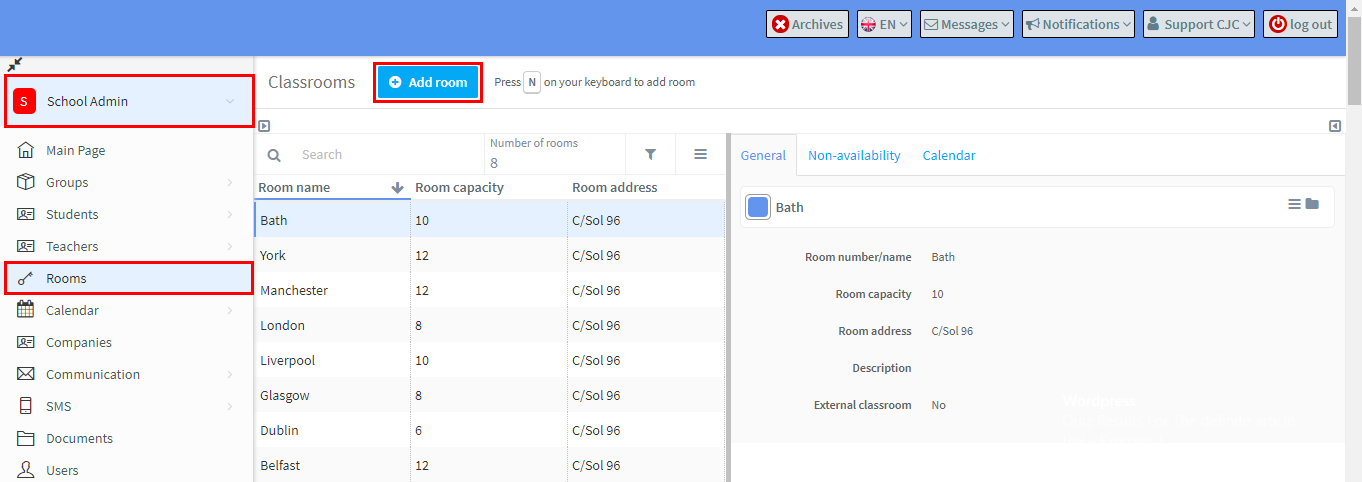Screen dimensions: 1362x482
Task: Open the Notifications dropdown
Action: click(1078, 24)
